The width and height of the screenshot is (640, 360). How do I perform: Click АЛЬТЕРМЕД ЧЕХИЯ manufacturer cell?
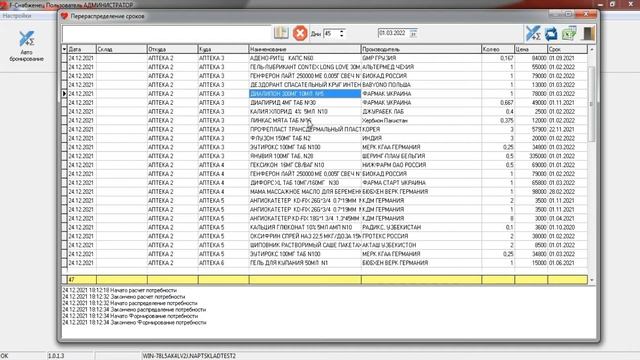click(x=421, y=67)
